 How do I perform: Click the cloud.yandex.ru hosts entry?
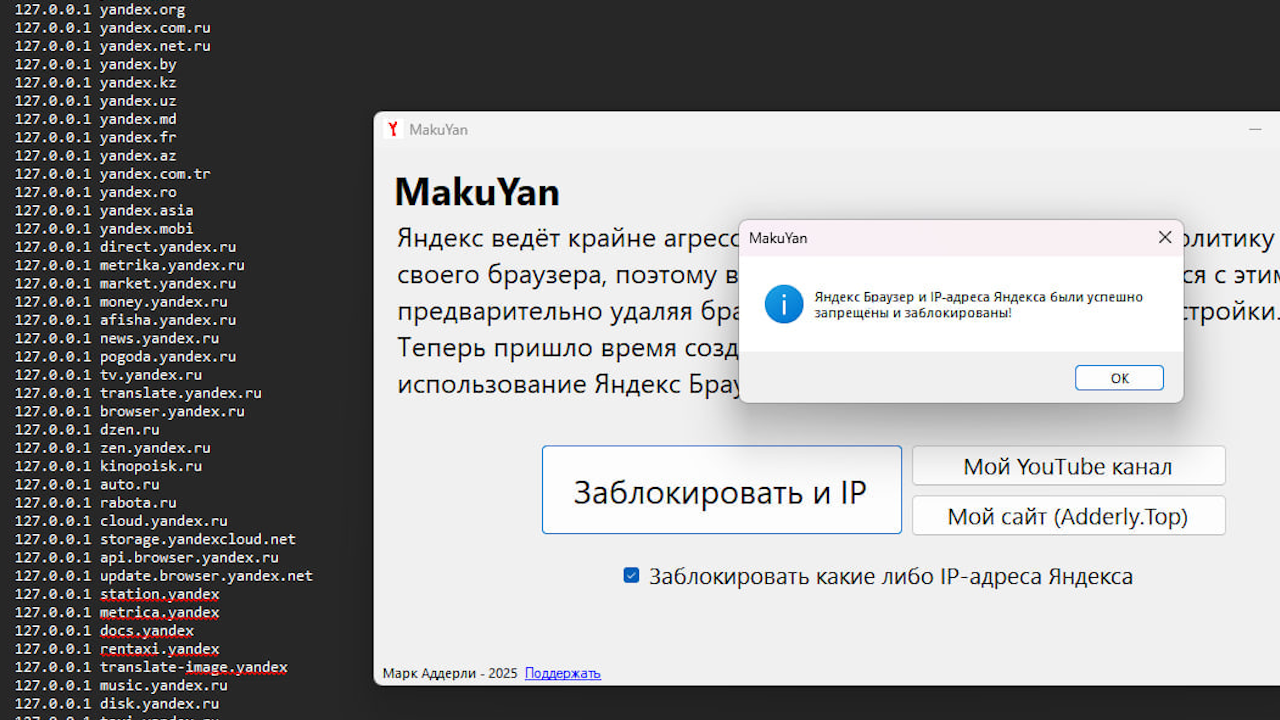[x=121, y=521]
